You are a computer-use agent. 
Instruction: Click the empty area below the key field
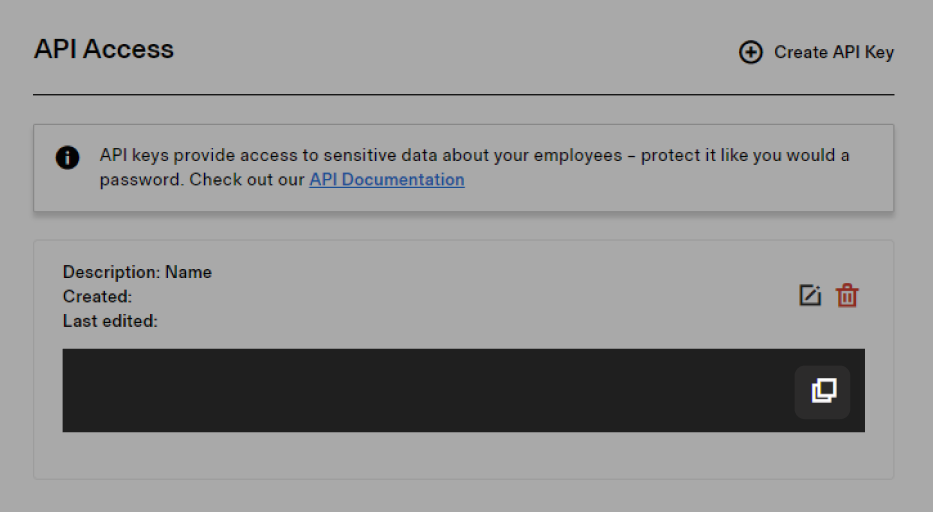(463, 455)
